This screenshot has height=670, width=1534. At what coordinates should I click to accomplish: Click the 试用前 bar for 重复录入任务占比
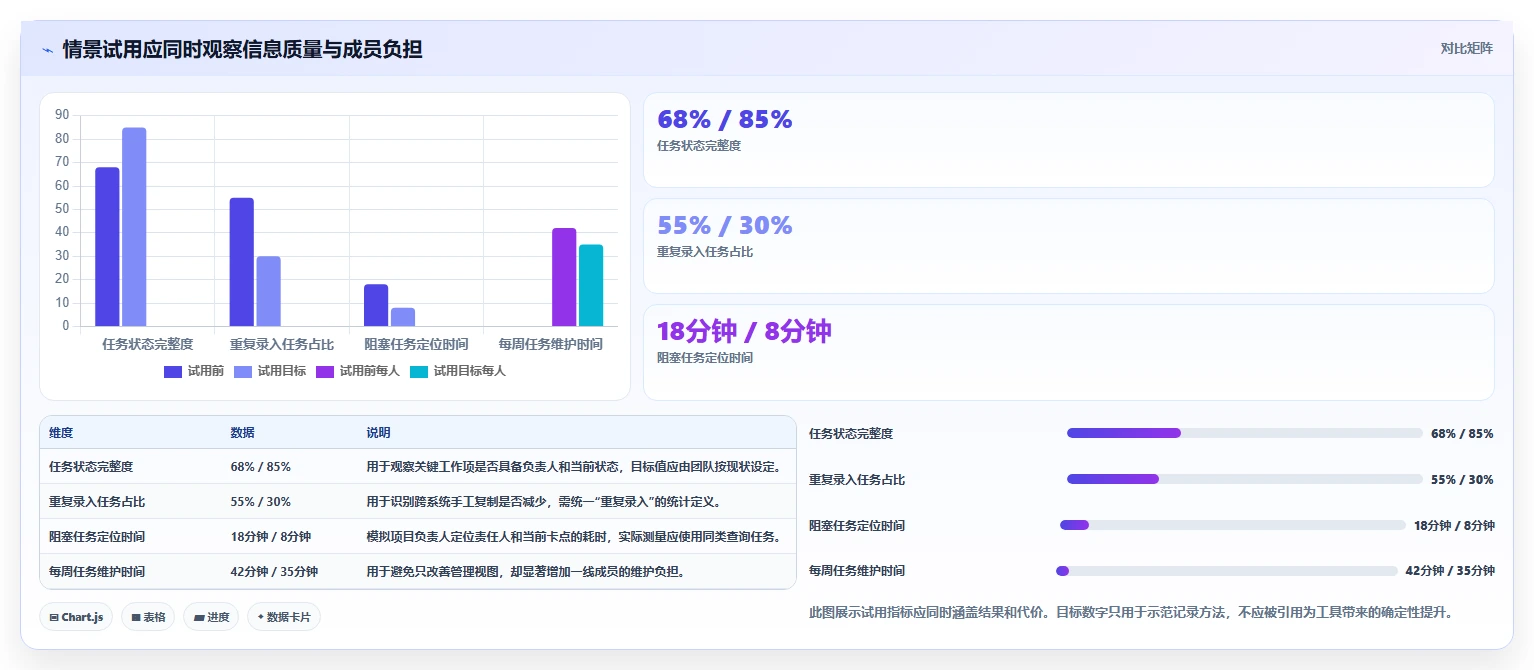click(x=241, y=262)
